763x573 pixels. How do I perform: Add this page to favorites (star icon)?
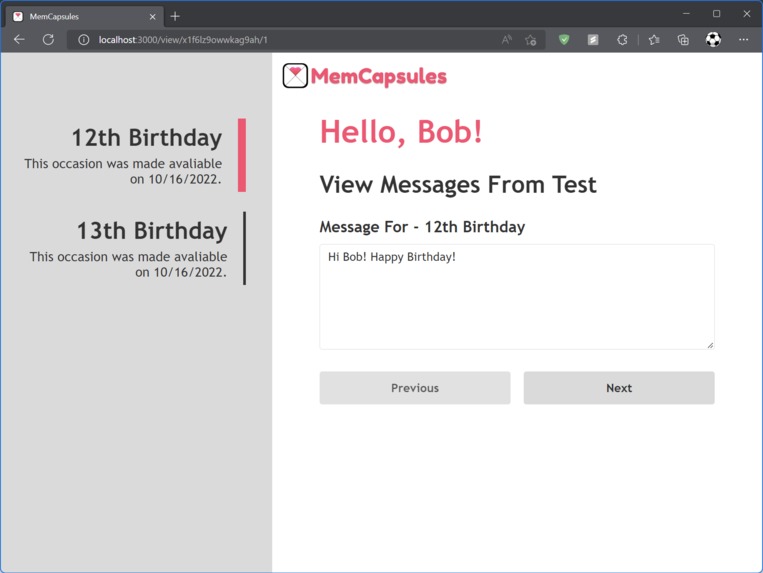click(x=531, y=40)
